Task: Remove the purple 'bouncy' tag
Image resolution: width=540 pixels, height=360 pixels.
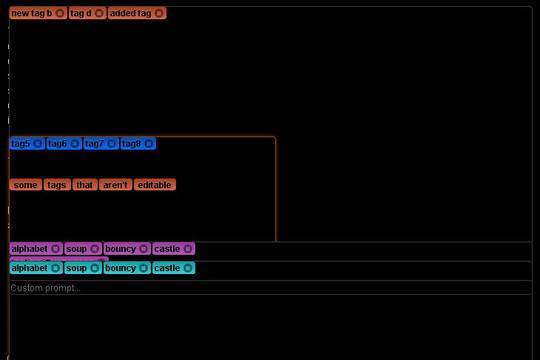Action: (143, 249)
